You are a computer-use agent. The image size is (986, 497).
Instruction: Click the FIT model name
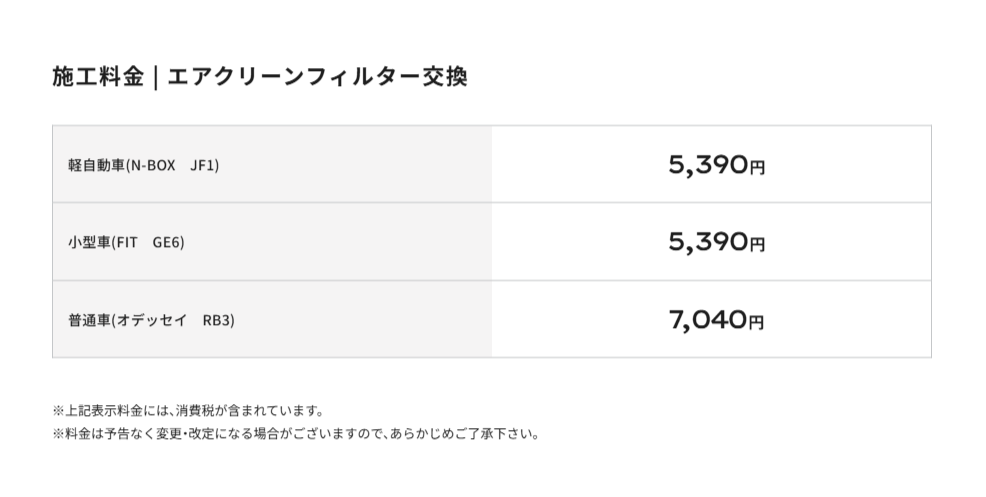pyautogui.click(x=127, y=243)
